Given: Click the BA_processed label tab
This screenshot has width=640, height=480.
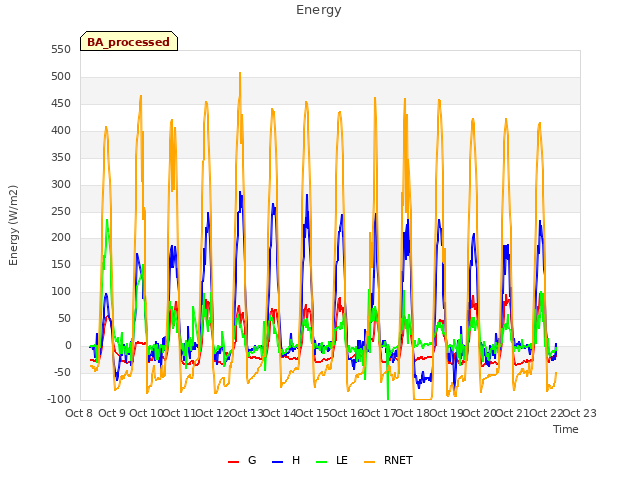Looking at the screenshot, I should point(129,41).
